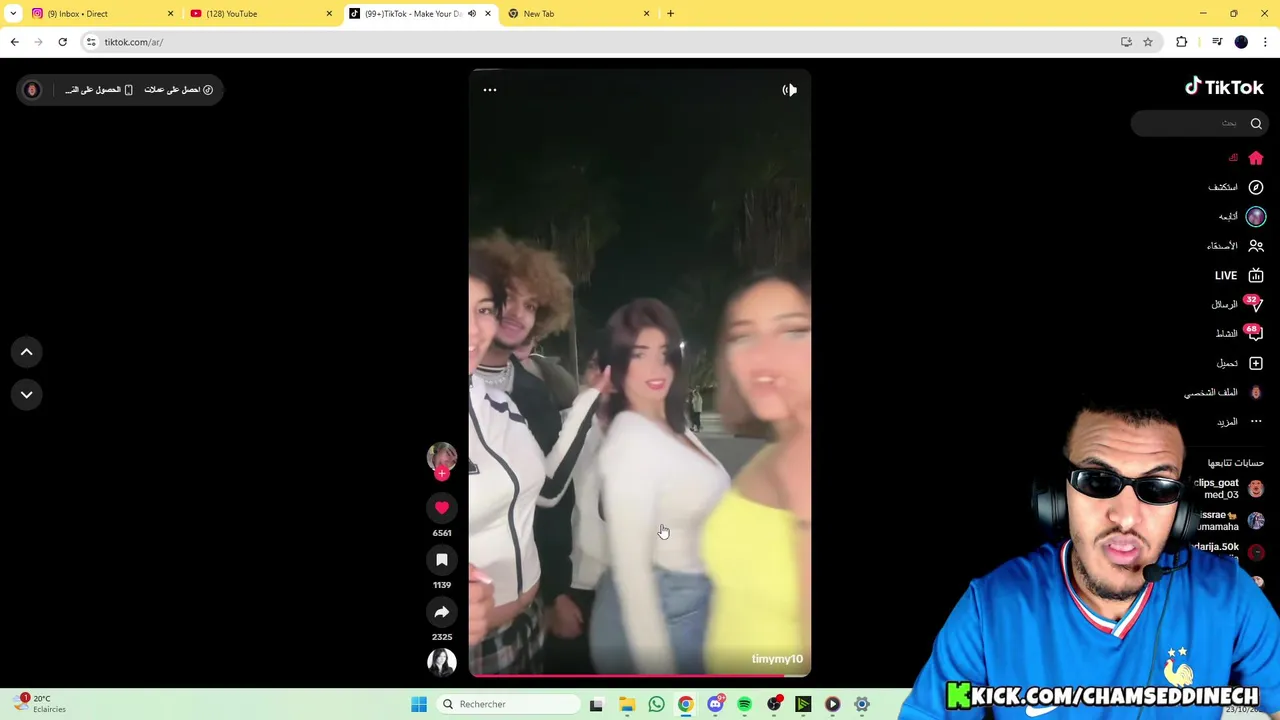
Task: Open Spotify from the taskbar
Action: [744, 704]
